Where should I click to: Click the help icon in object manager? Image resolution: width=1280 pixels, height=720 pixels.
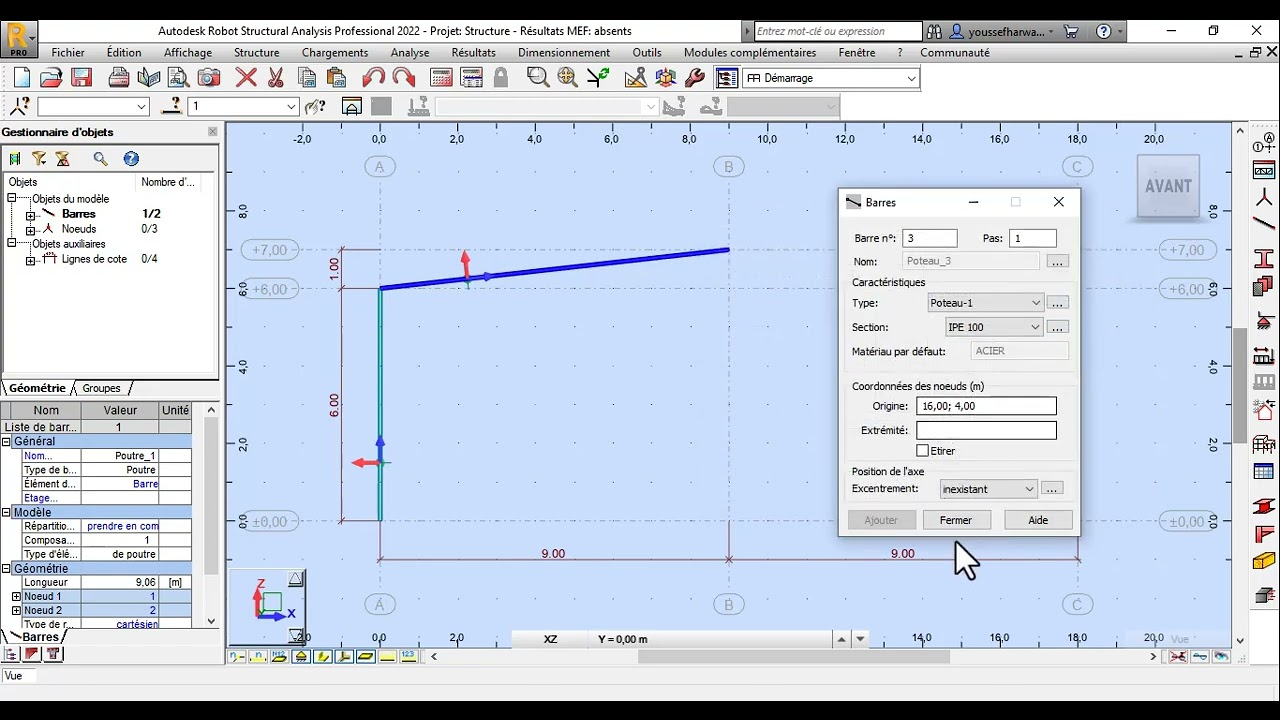[131, 159]
